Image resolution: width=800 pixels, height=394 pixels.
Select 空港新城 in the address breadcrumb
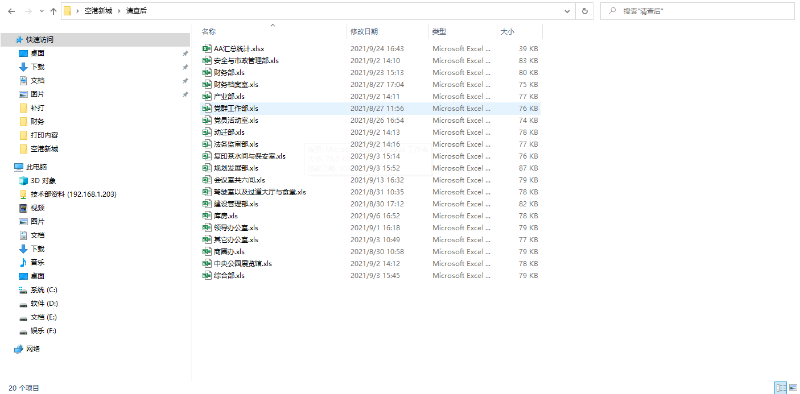98,11
